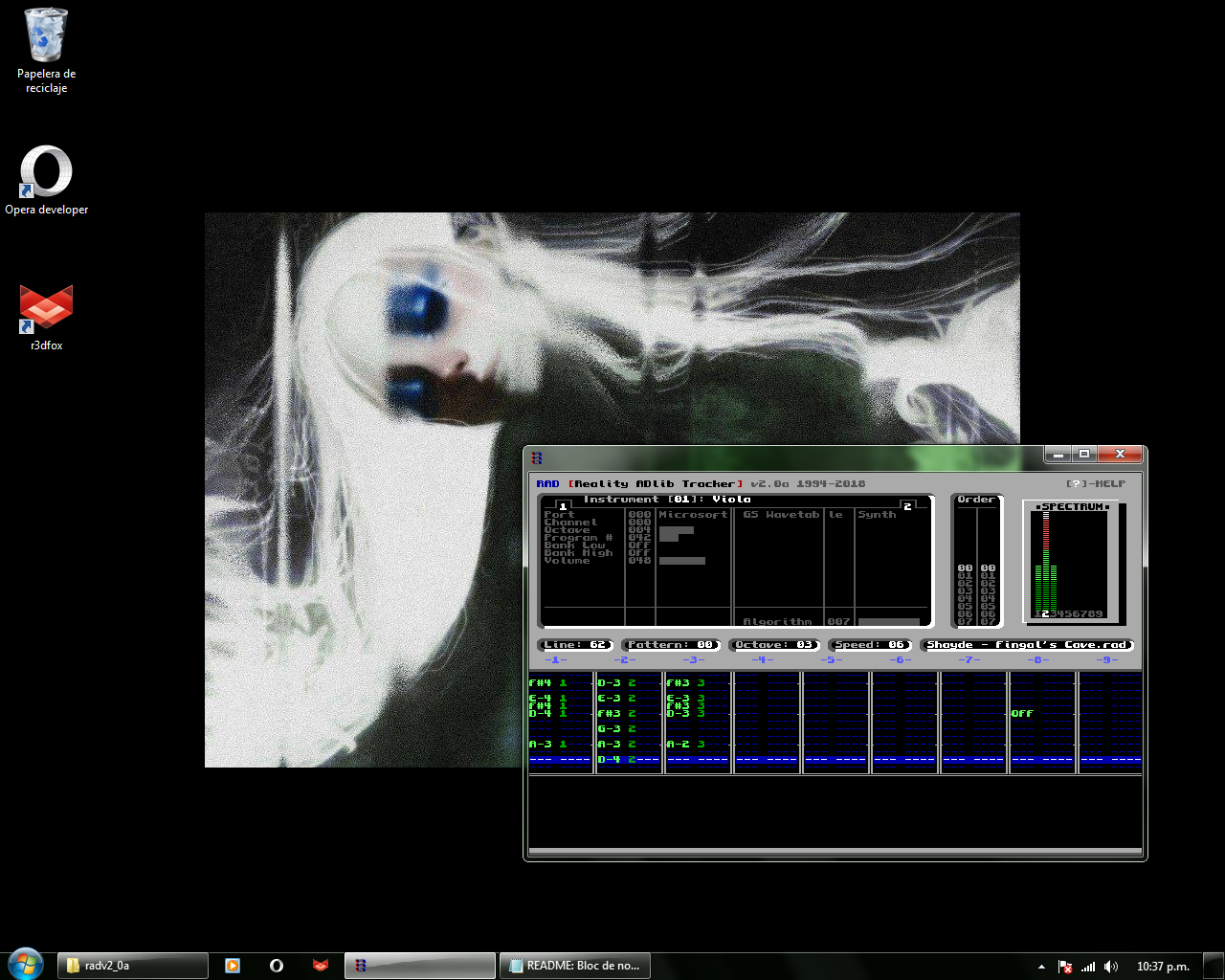Click the Algorithm 007 value
Screen dimensions: 1225x980
pos(838,621)
